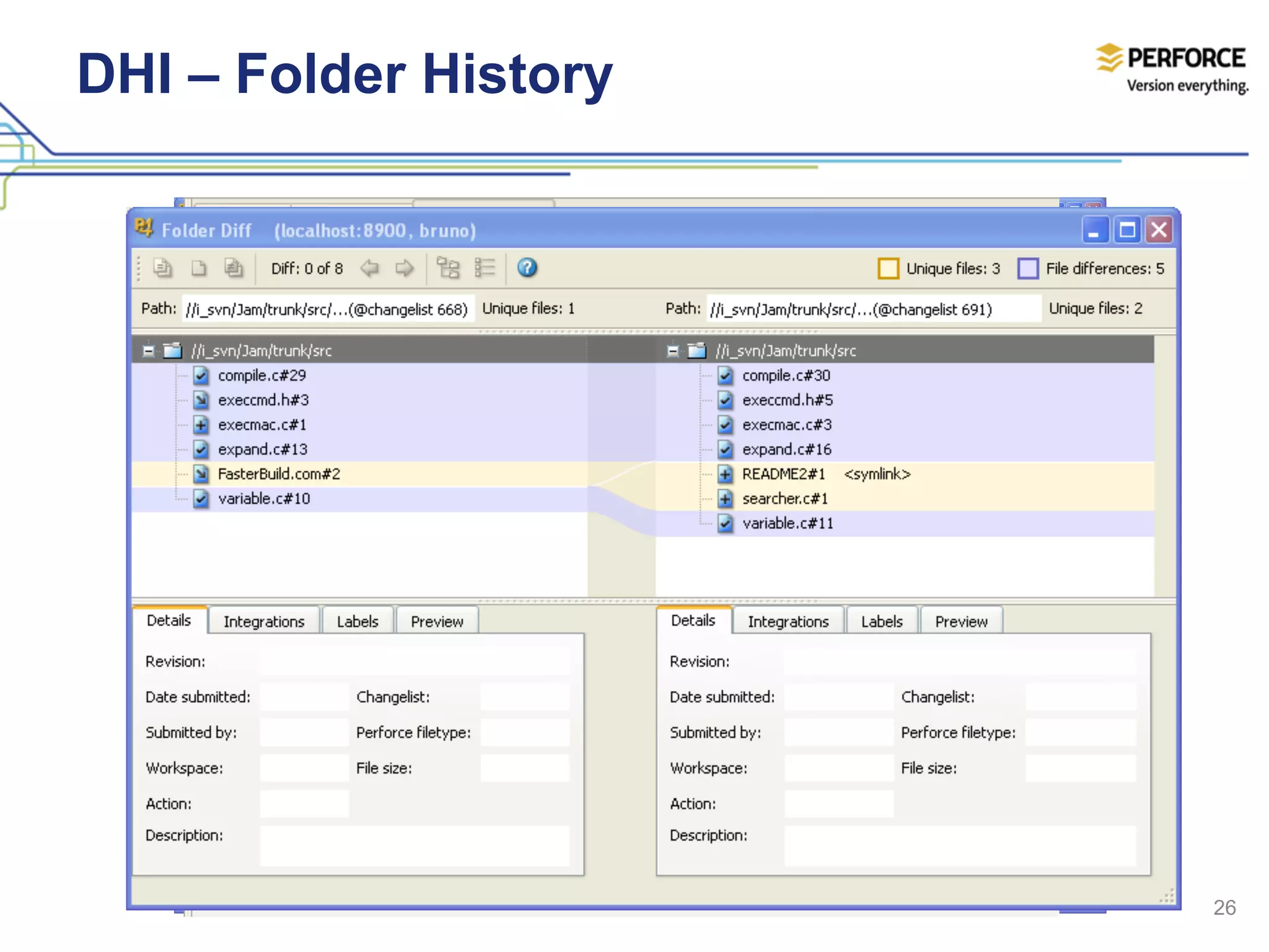Open right Labels tab
The height and width of the screenshot is (952, 1269).
[882, 621]
